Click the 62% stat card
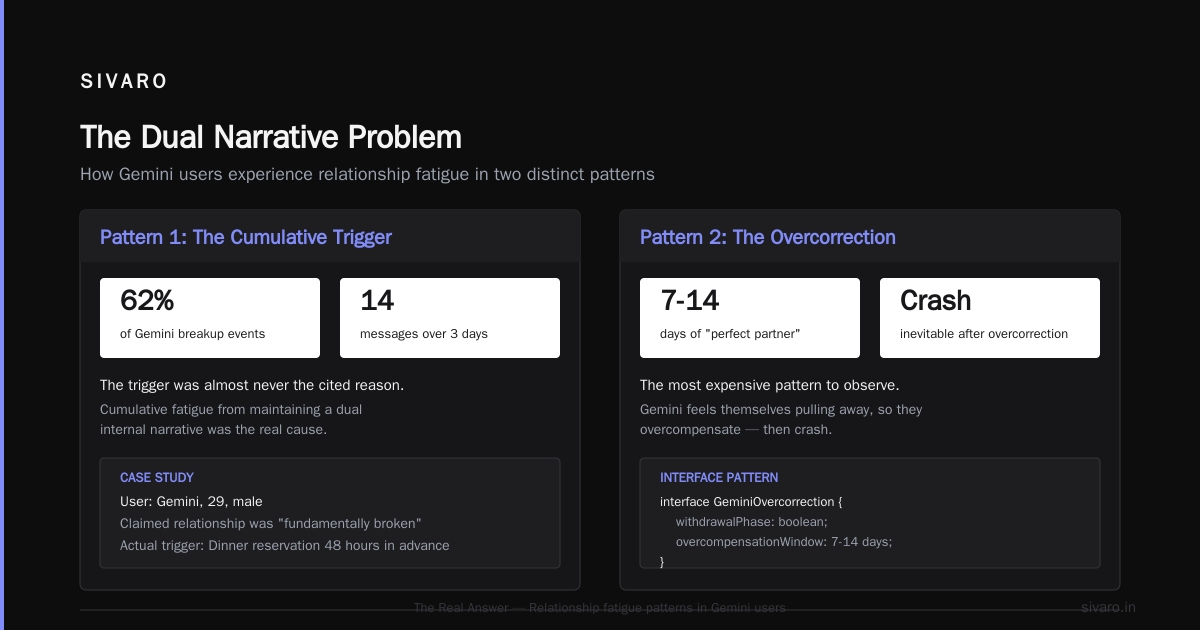Image resolution: width=1200 pixels, height=630 pixels. 210,318
